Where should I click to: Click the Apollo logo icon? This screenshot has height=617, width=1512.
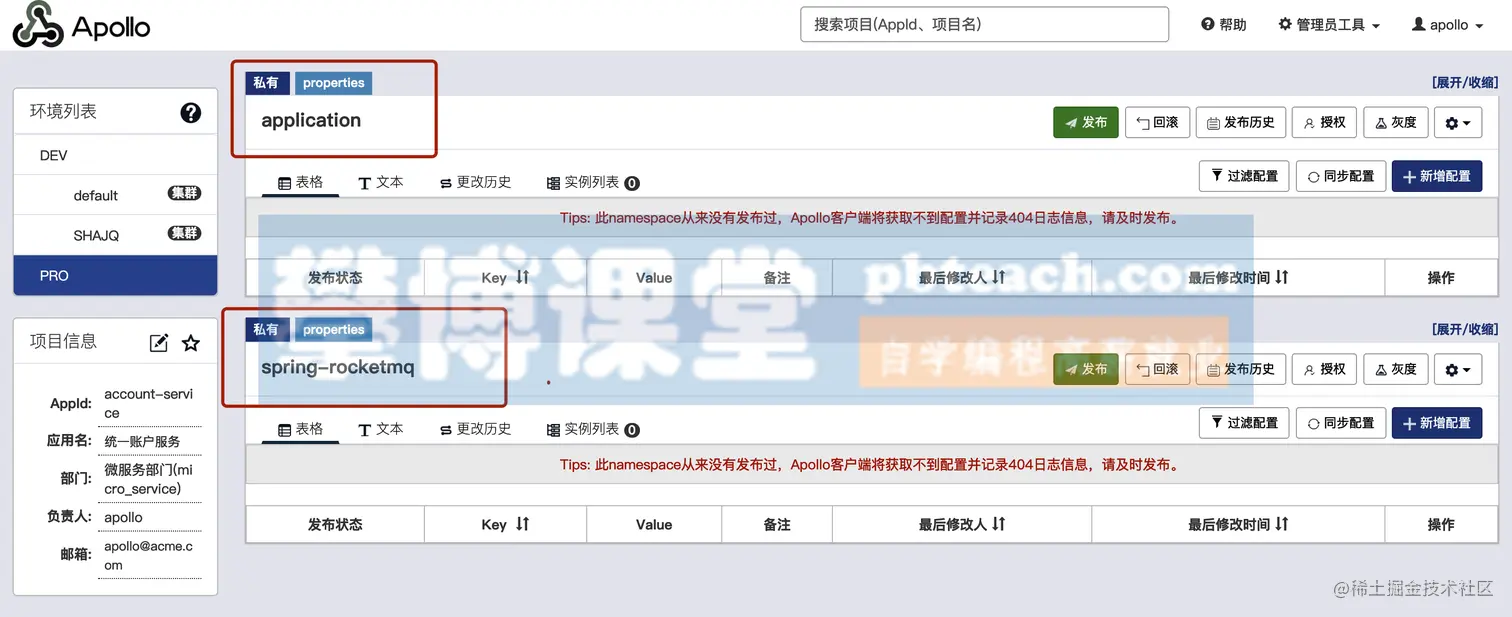click(38, 25)
